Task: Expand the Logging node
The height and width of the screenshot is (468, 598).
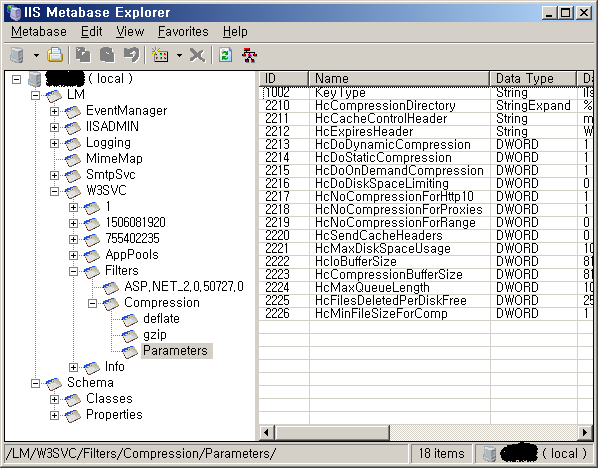Action: click(x=55, y=143)
